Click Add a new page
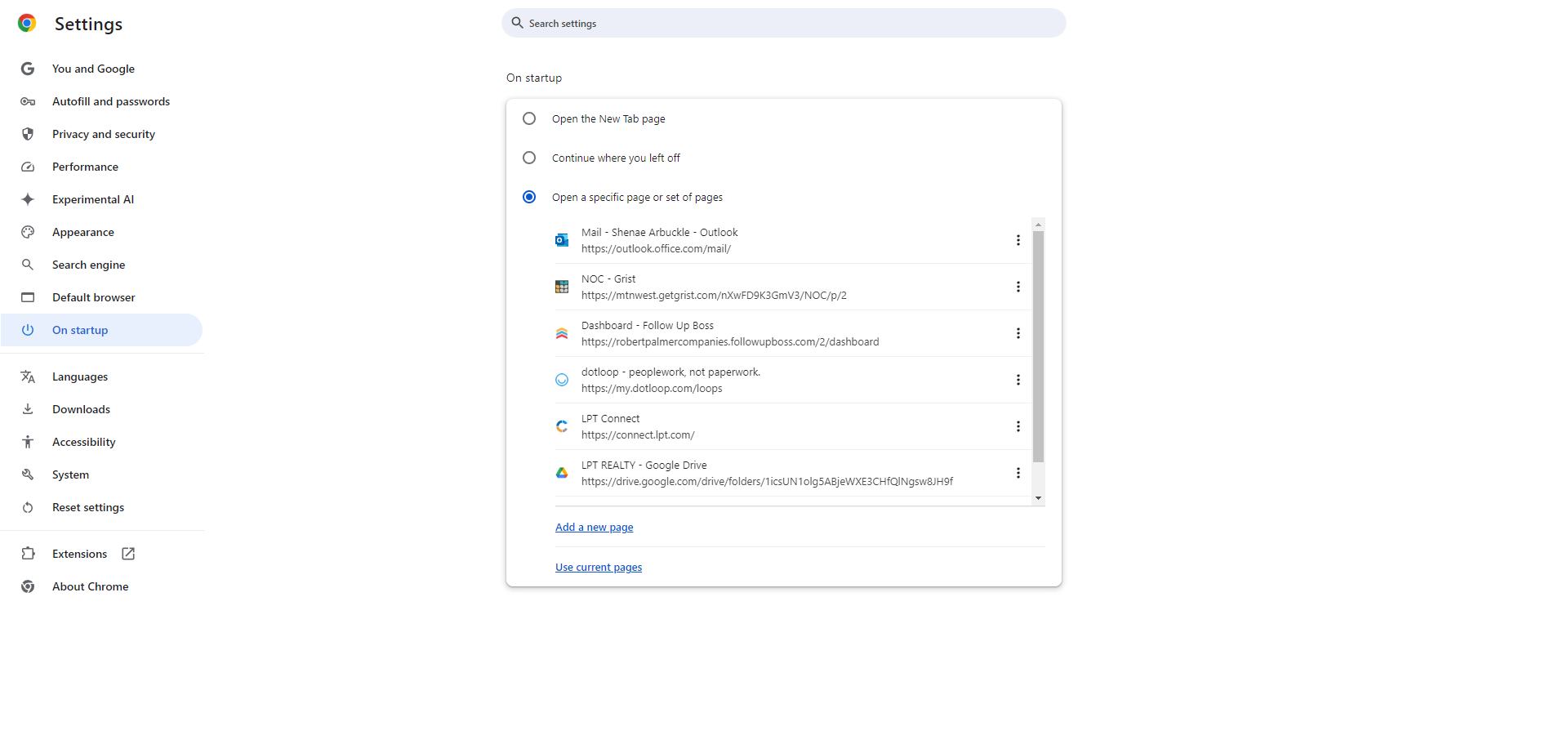The image size is (1568, 744). 594,527
